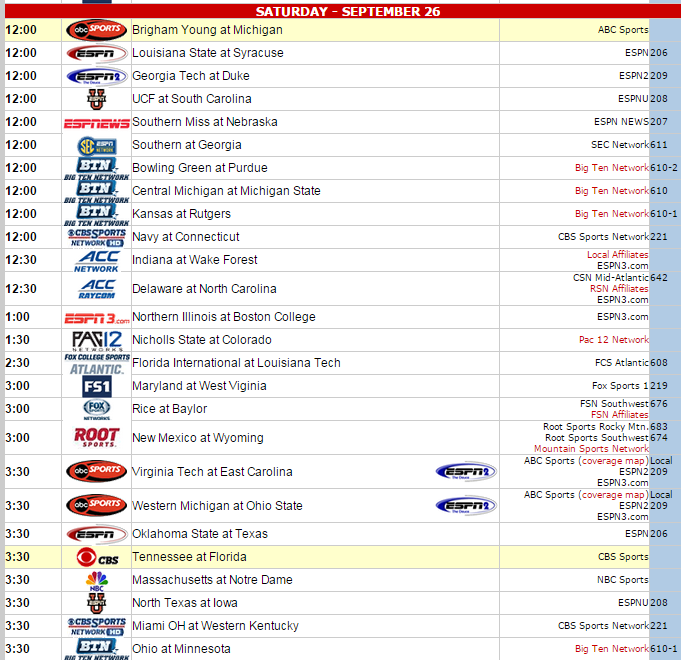Viewport: 681px width, 660px height.
Task: Click the Fox College Sports Atlantic logo
Action: pyautogui.click(x=96, y=363)
